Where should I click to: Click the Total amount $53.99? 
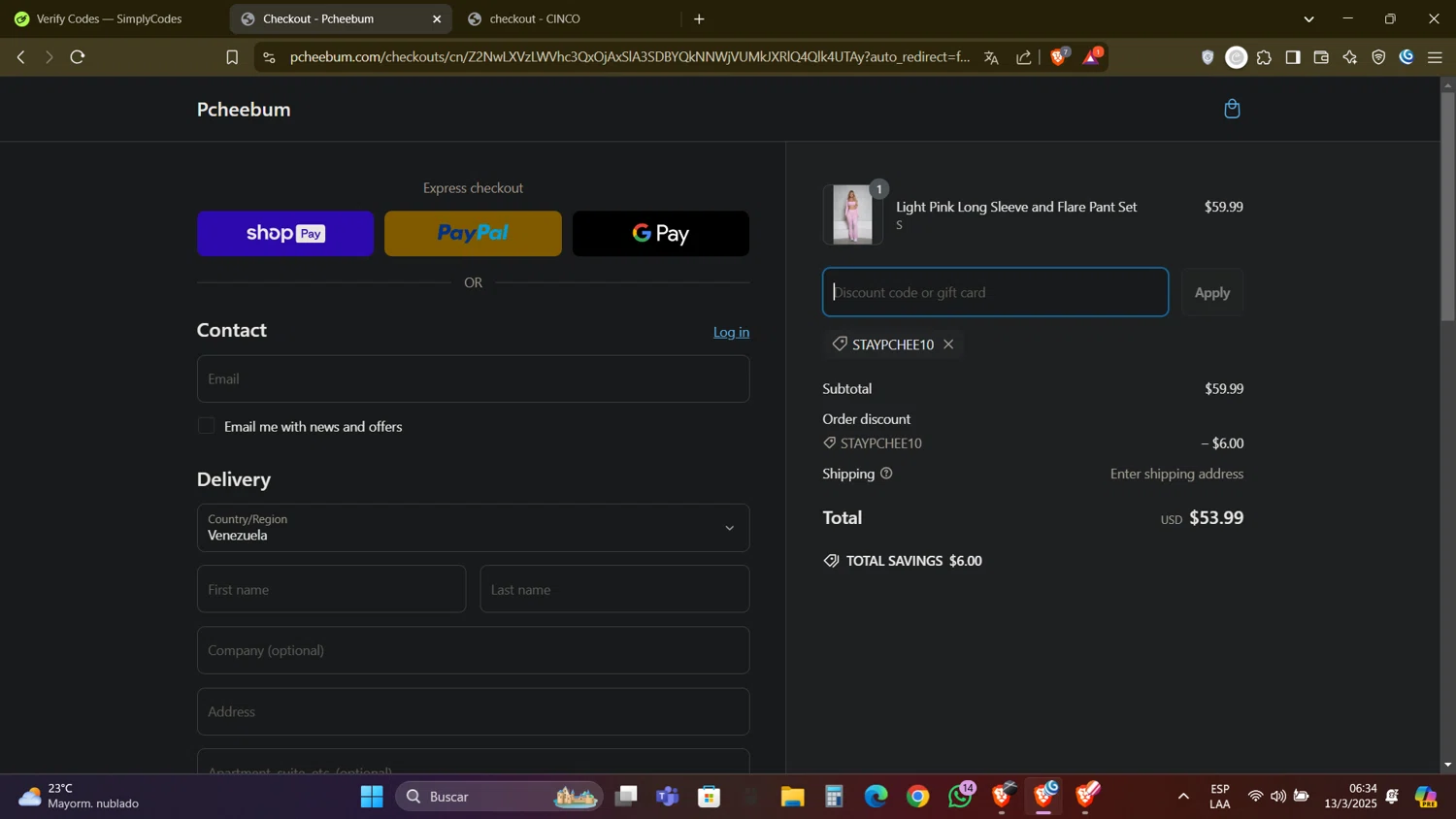coord(1216,518)
